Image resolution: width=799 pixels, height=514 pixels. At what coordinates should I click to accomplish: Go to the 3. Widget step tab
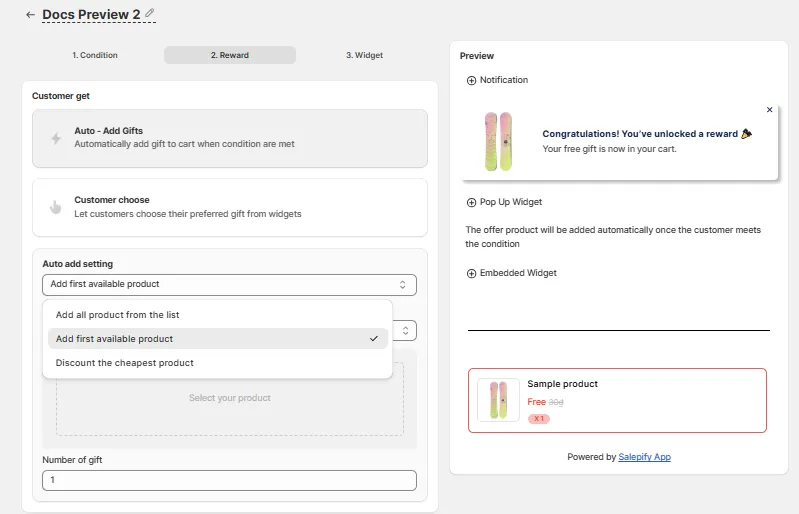(364, 55)
